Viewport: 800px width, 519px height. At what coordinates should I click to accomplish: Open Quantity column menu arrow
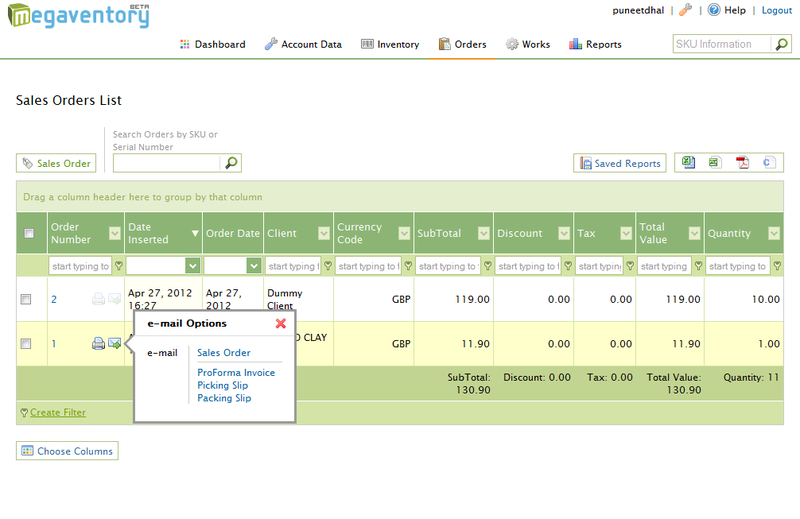point(774,233)
